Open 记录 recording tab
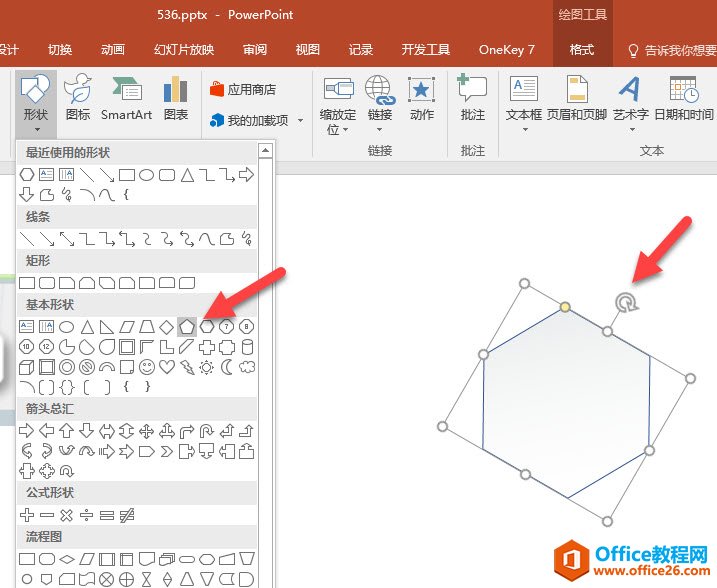The height and width of the screenshot is (588, 717). (x=361, y=49)
